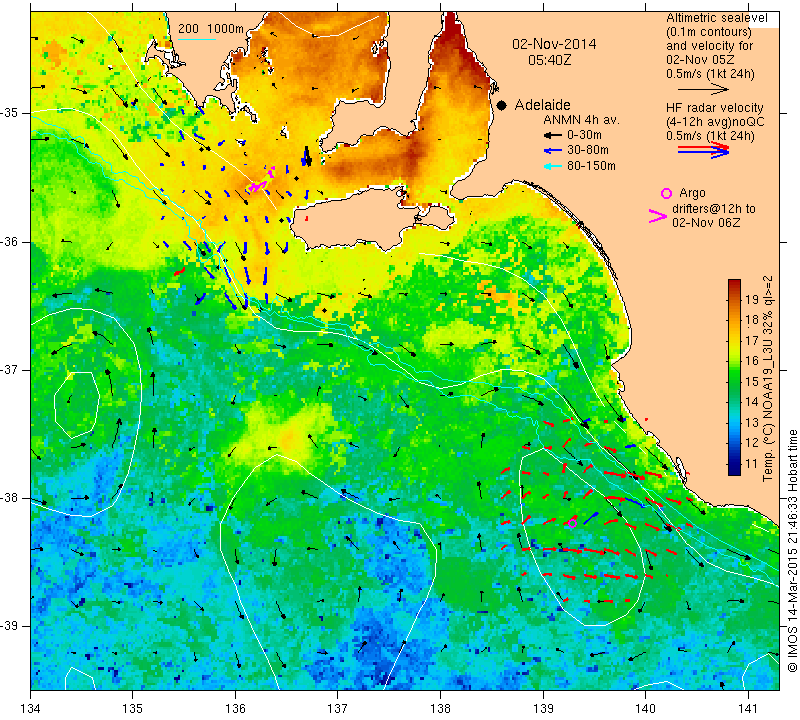The width and height of the screenshot is (800, 720).
Task: Click the black Adelaide city dot marker
Action: coord(502,105)
